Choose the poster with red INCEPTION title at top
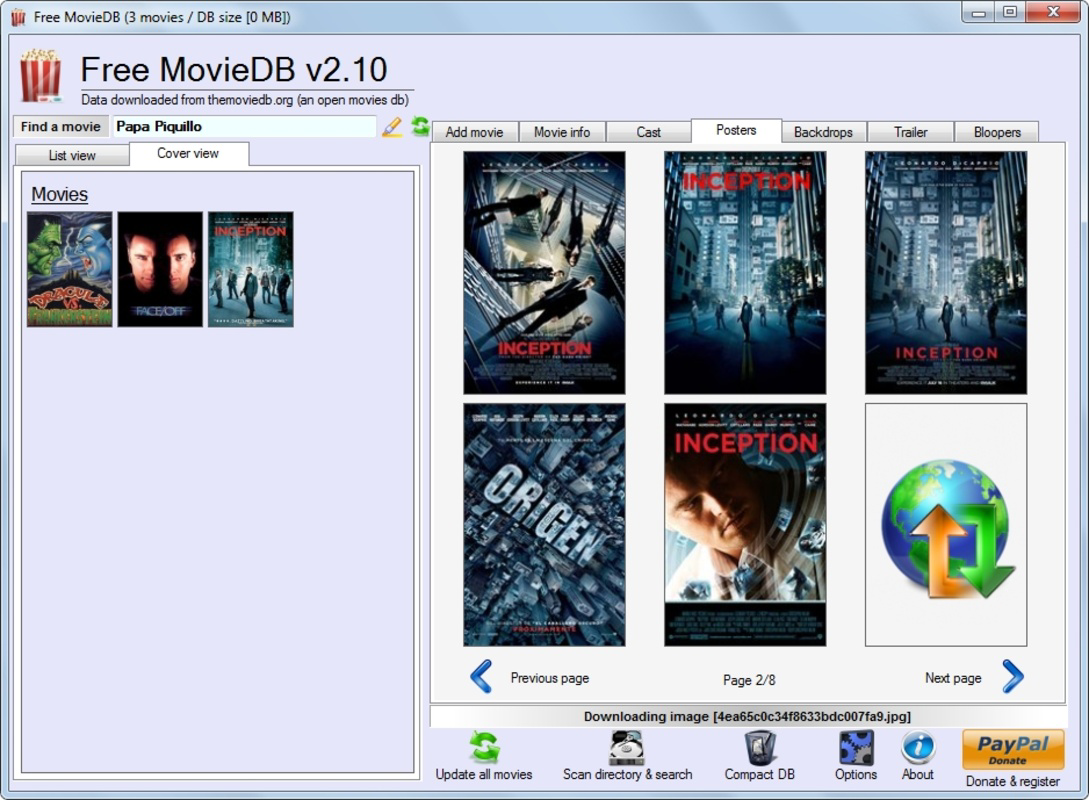This screenshot has height=800, width=1089. click(x=745, y=273)
